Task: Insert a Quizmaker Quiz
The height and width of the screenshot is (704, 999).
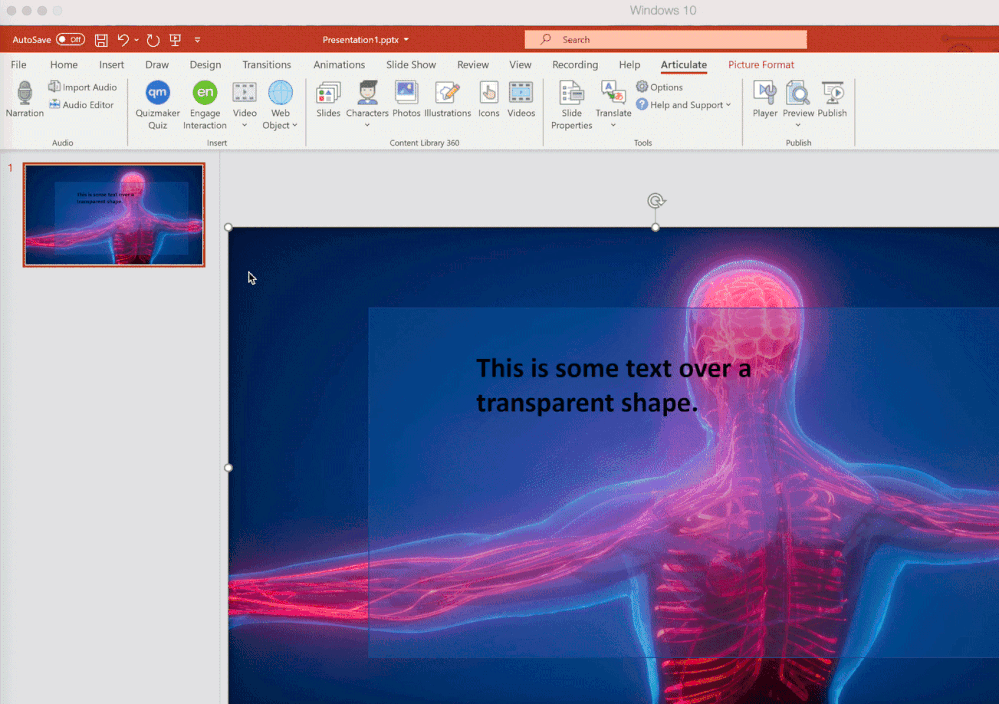Action: (x=158, y=93)
